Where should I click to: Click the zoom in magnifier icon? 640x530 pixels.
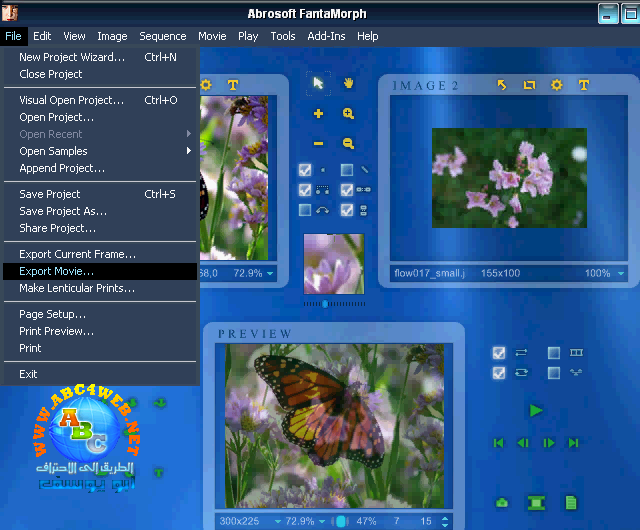[x=348, y=114]
